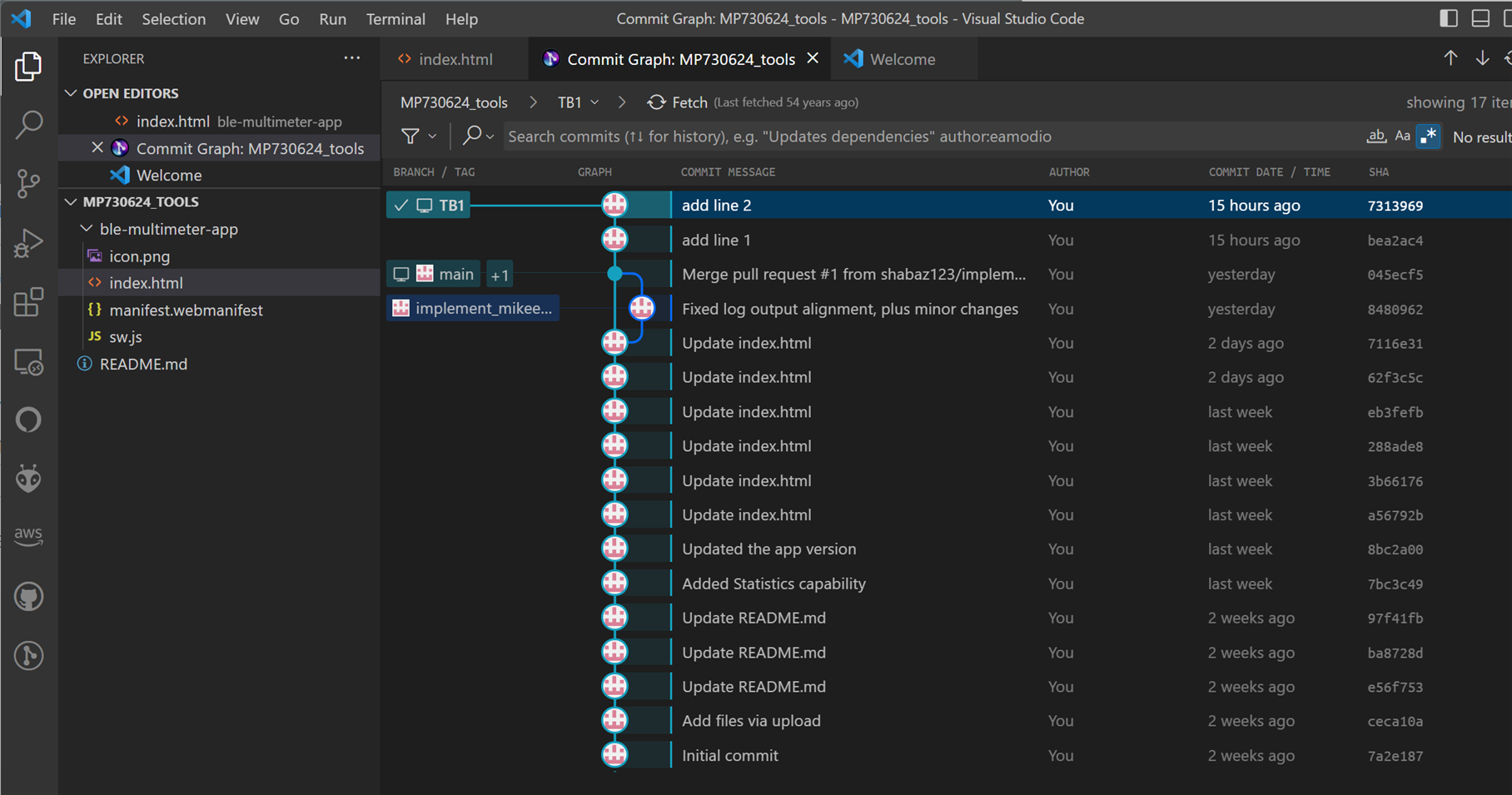Toggle primary sidebar layout icon
This screenshot has width=1512, height=795.
tap(1449, 18)
